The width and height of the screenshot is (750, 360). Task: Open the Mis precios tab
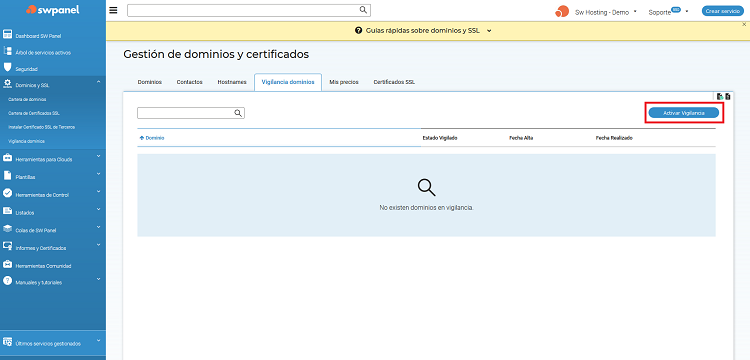pos(344,82)
